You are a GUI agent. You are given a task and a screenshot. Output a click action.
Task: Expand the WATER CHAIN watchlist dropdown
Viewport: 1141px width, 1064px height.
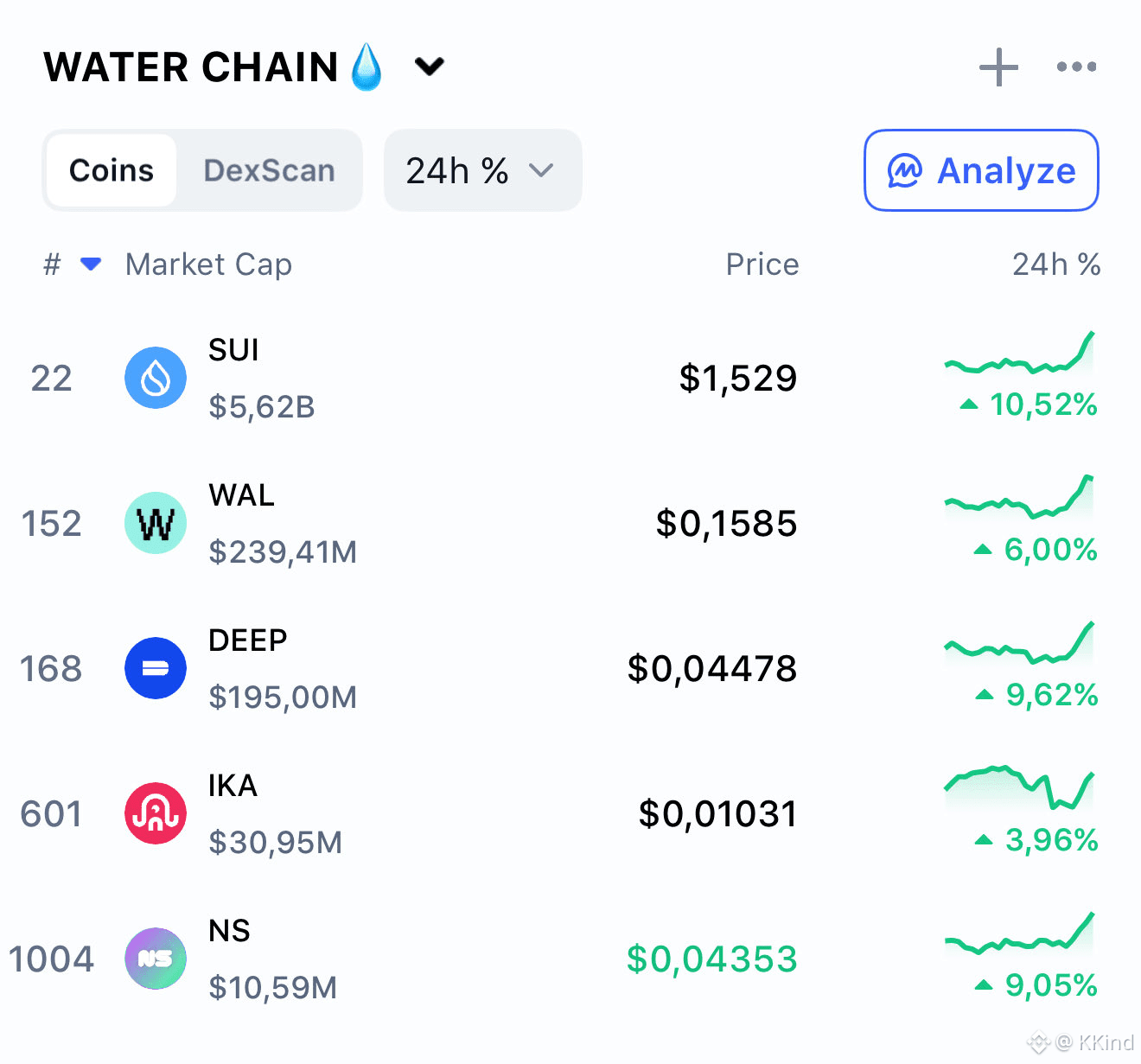pos(429,67)
